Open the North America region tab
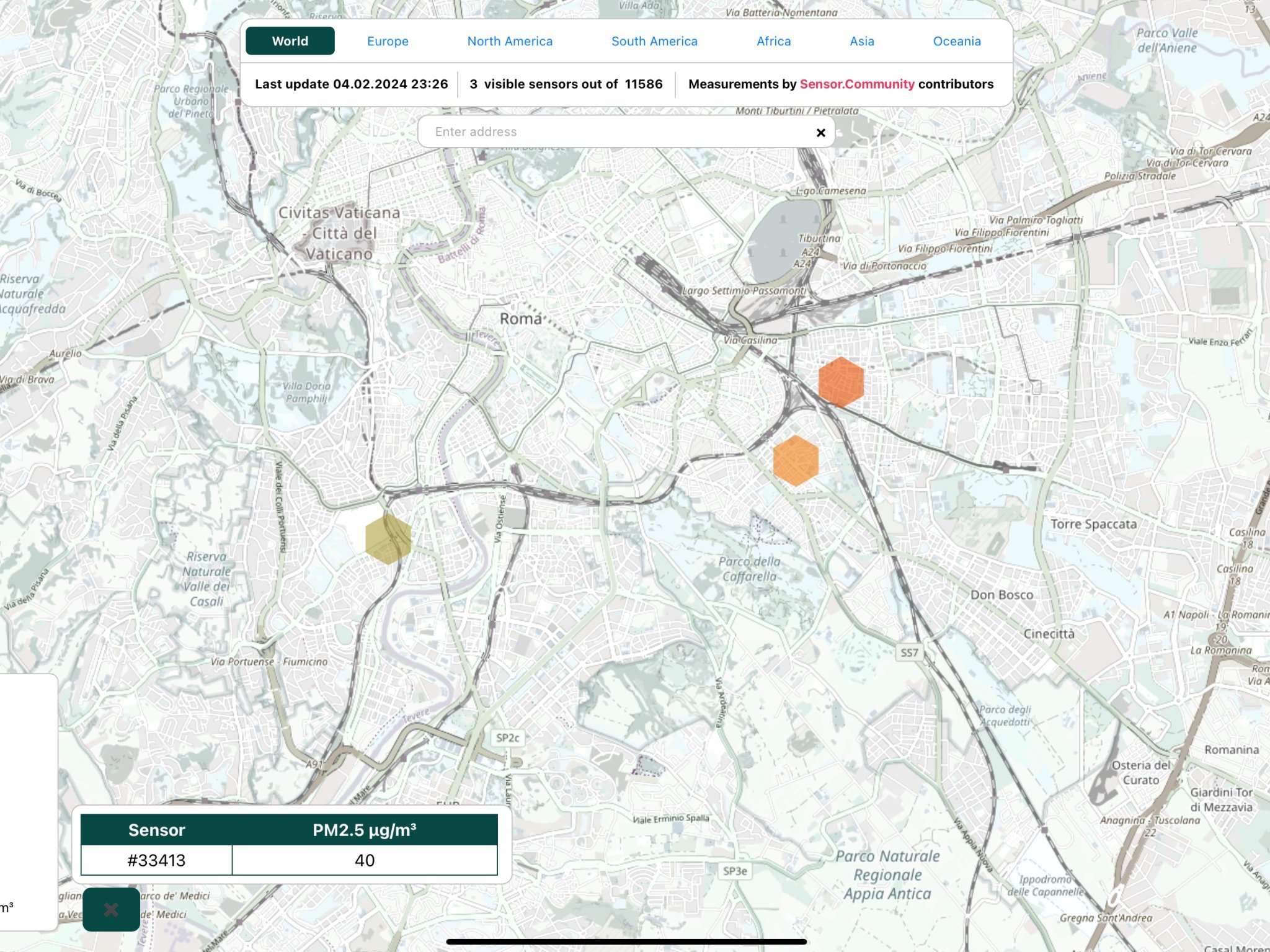Screen dimensions: 1270x952 (510, 41)
